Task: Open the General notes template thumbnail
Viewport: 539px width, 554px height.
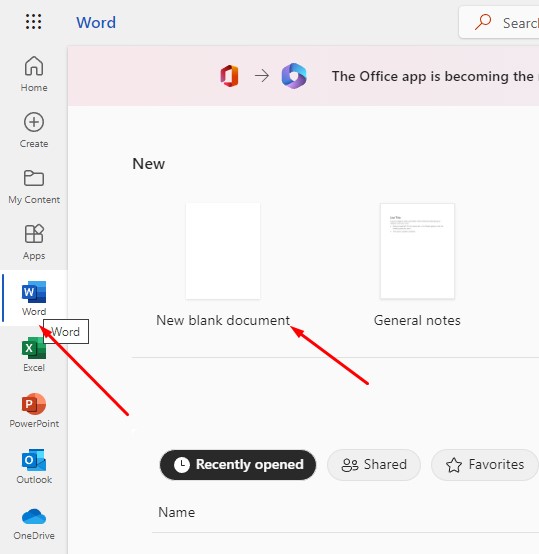Action: pyautogui.click(x=417, y=251)
